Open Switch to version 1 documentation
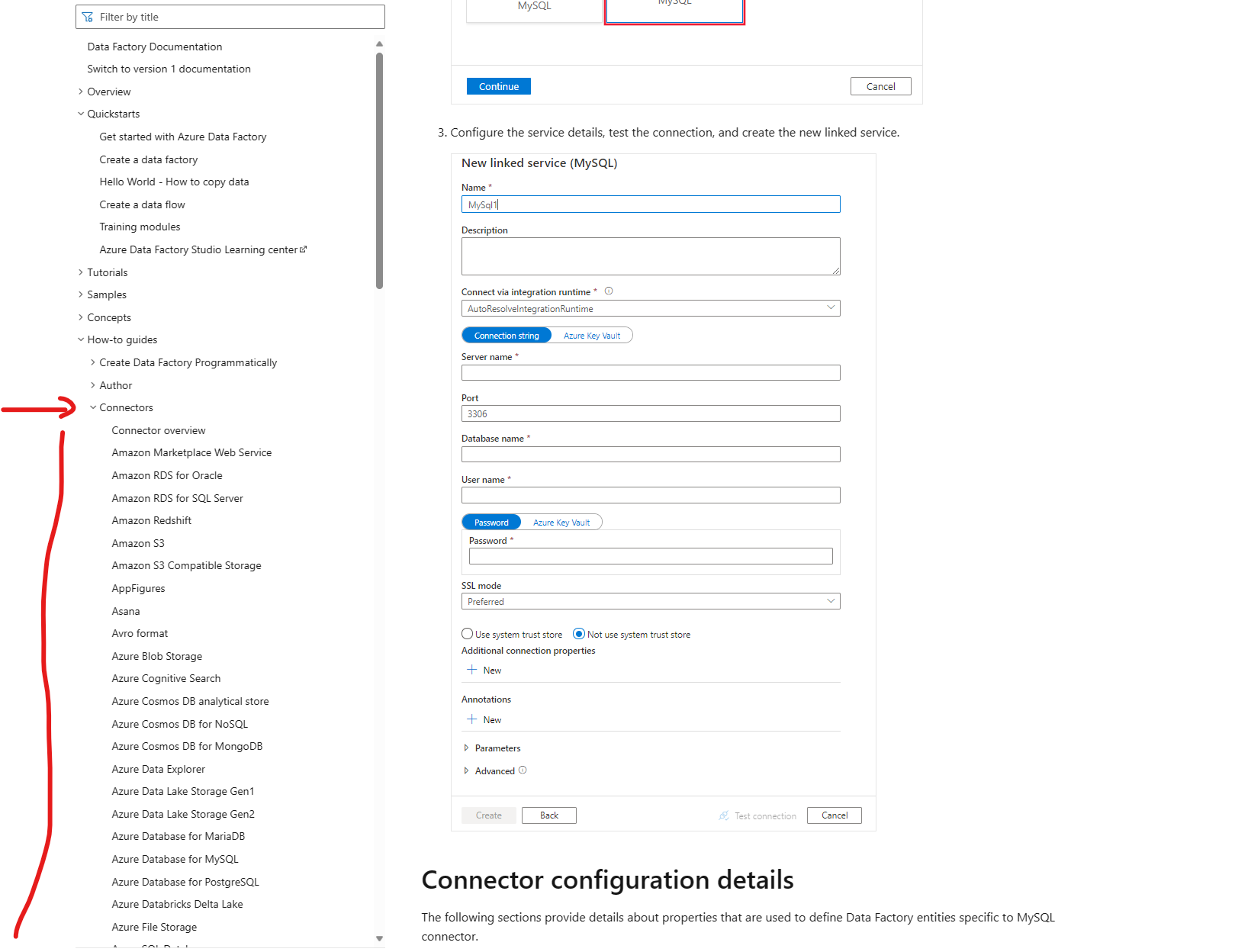The width and height of the screenshot is (1235, 952). [169, 69]
